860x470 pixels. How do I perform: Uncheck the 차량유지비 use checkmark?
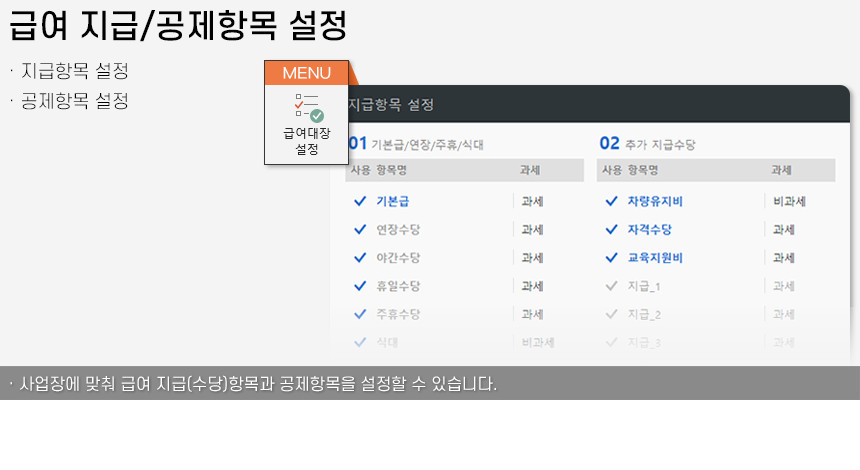[x=611, y=201]
